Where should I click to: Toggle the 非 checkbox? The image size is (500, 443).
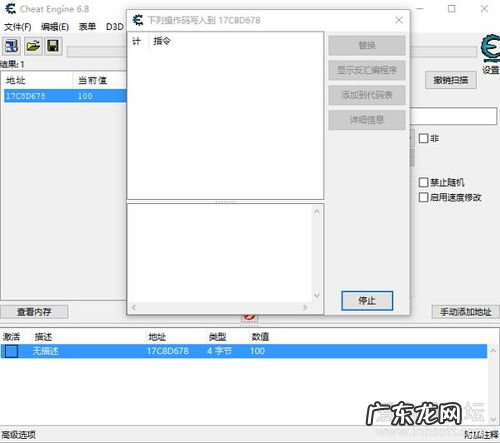click(x=423, y=138)
